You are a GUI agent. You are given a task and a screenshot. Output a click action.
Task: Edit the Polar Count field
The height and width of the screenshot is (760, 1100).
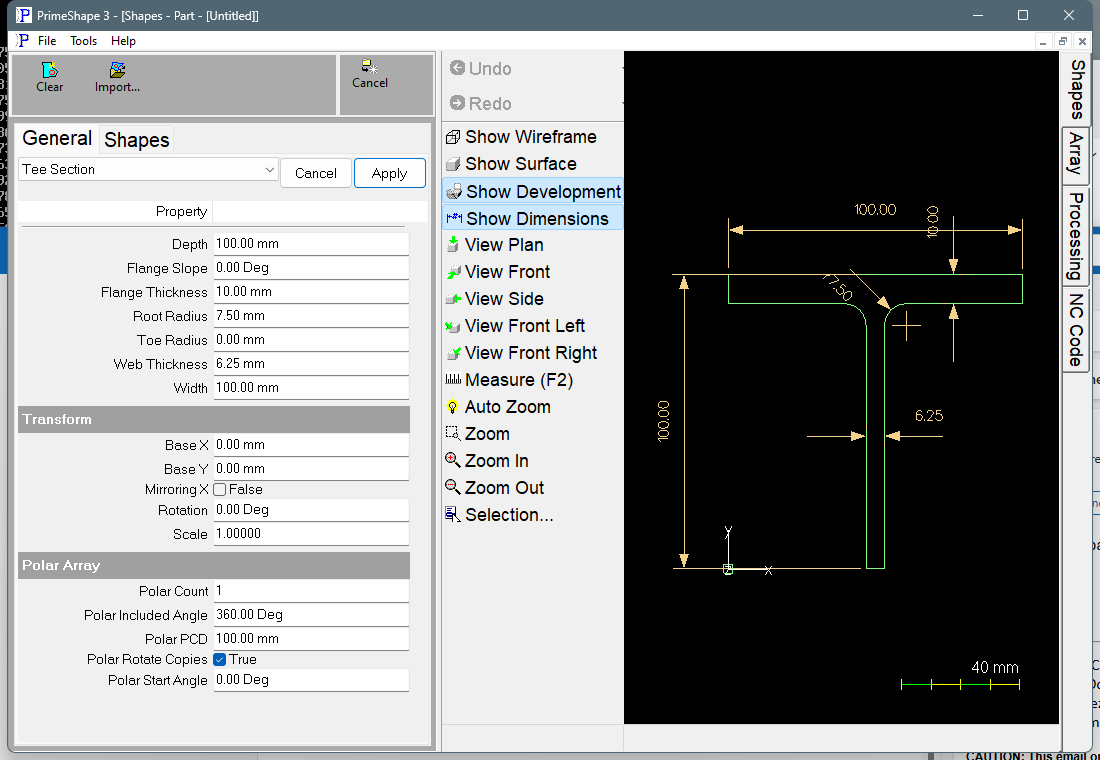click(311, 591)
